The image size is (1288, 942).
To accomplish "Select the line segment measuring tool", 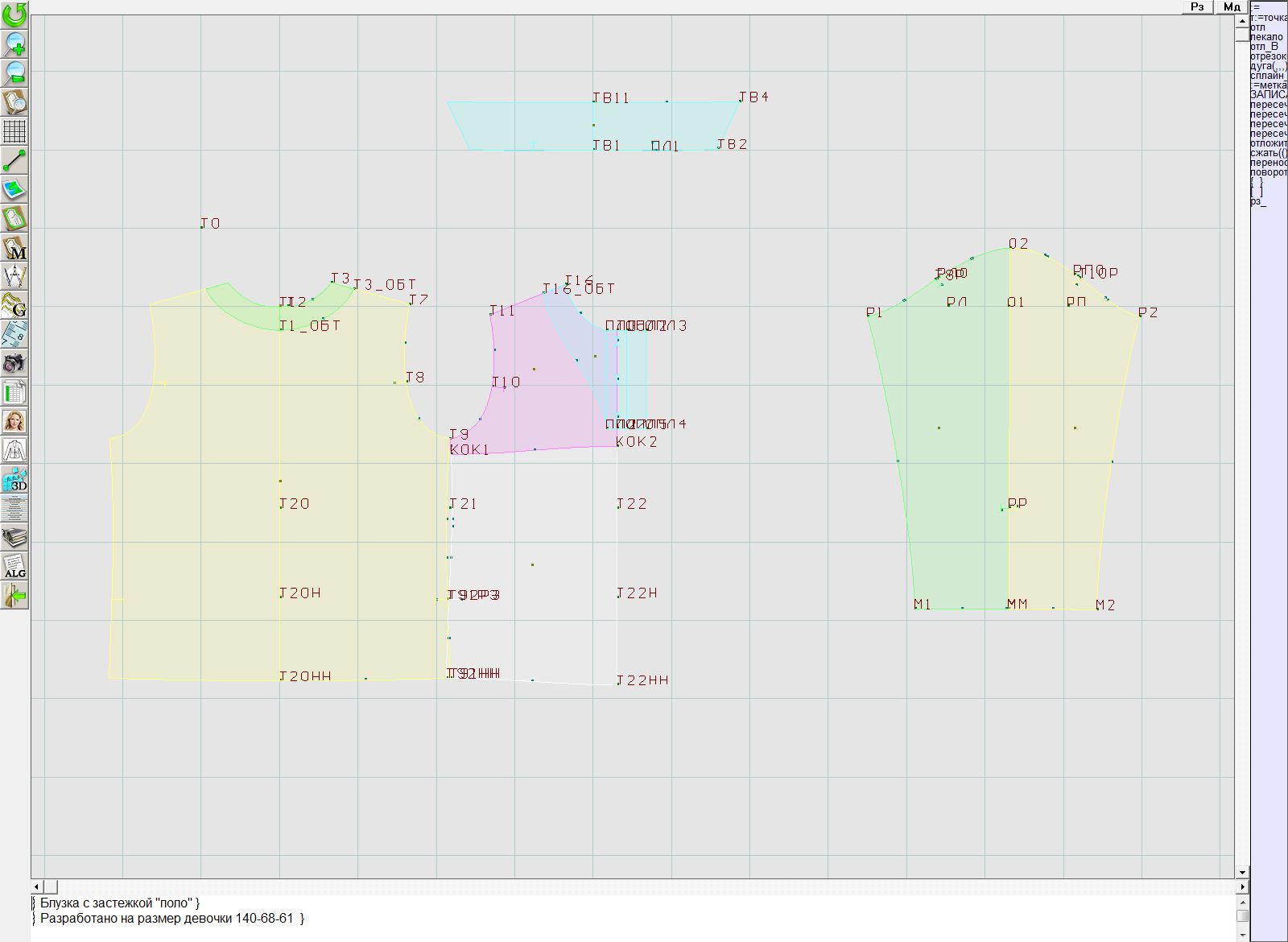I will click(x=14, y=160).
